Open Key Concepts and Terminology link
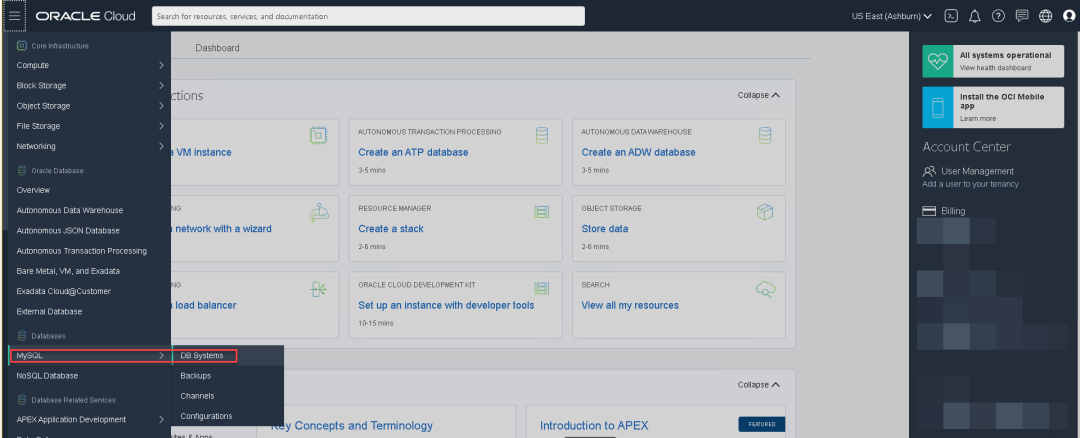Image resolution: width=1080 pixels, height=438 pixels. coord(351,426)
